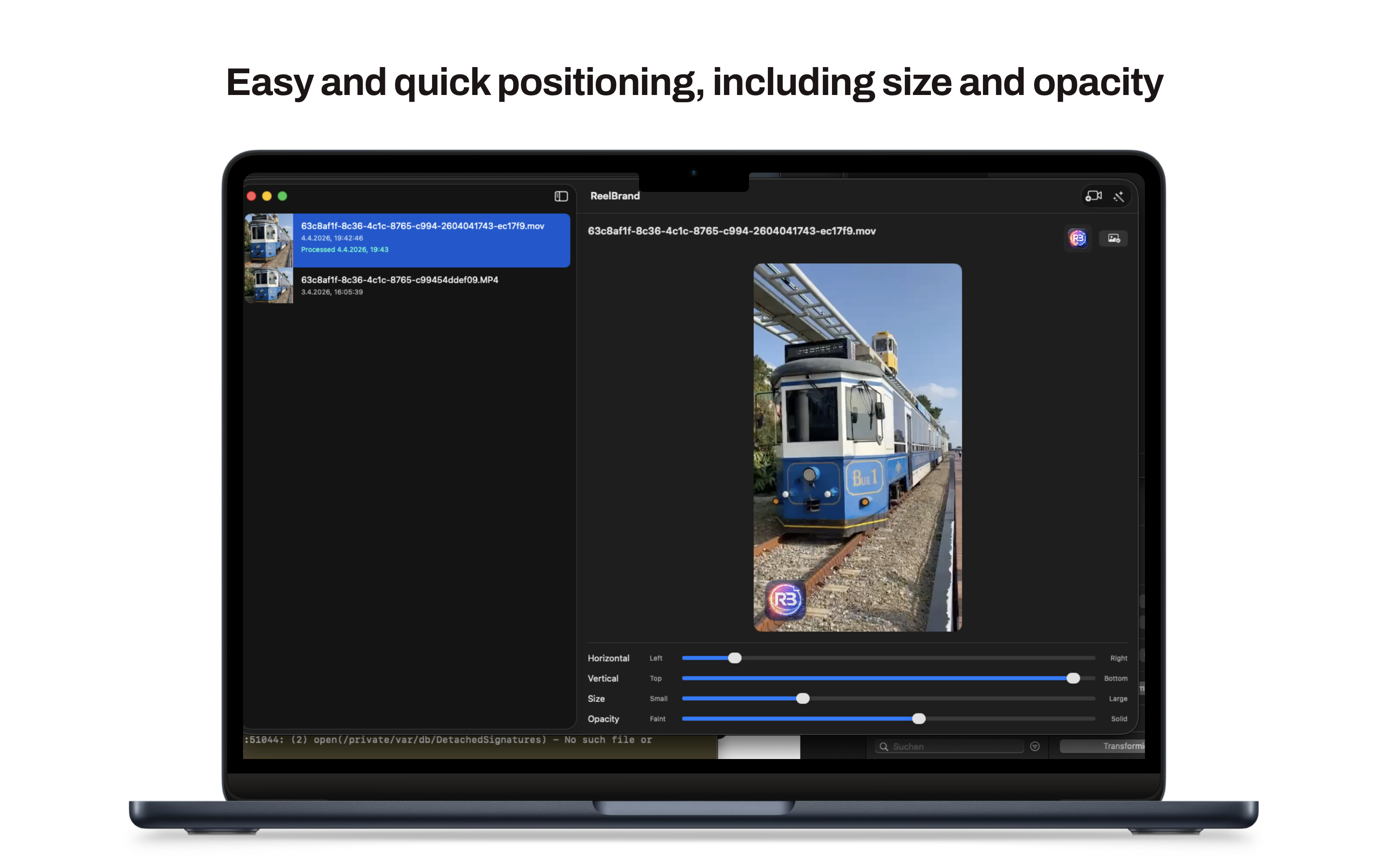Click the filter icon beside Suchen field

tap(1035, 746)
